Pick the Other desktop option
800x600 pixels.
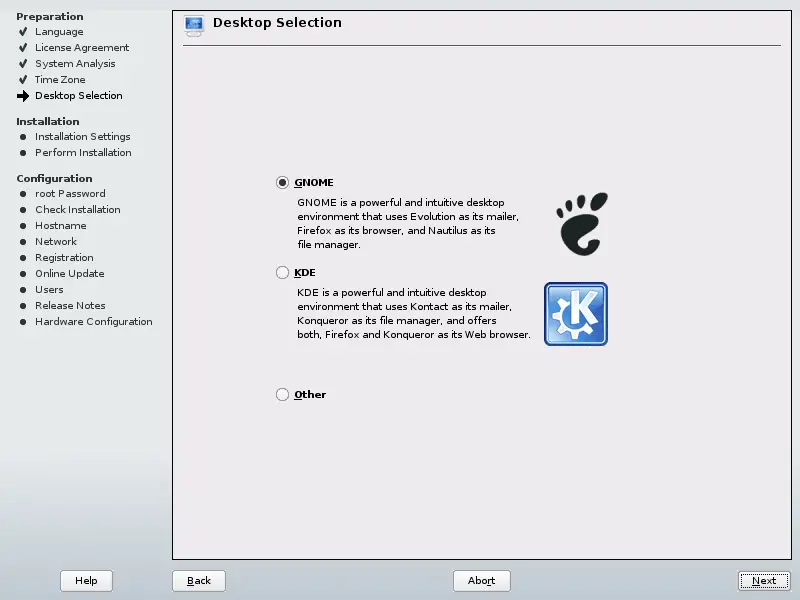tap(282, 394)
